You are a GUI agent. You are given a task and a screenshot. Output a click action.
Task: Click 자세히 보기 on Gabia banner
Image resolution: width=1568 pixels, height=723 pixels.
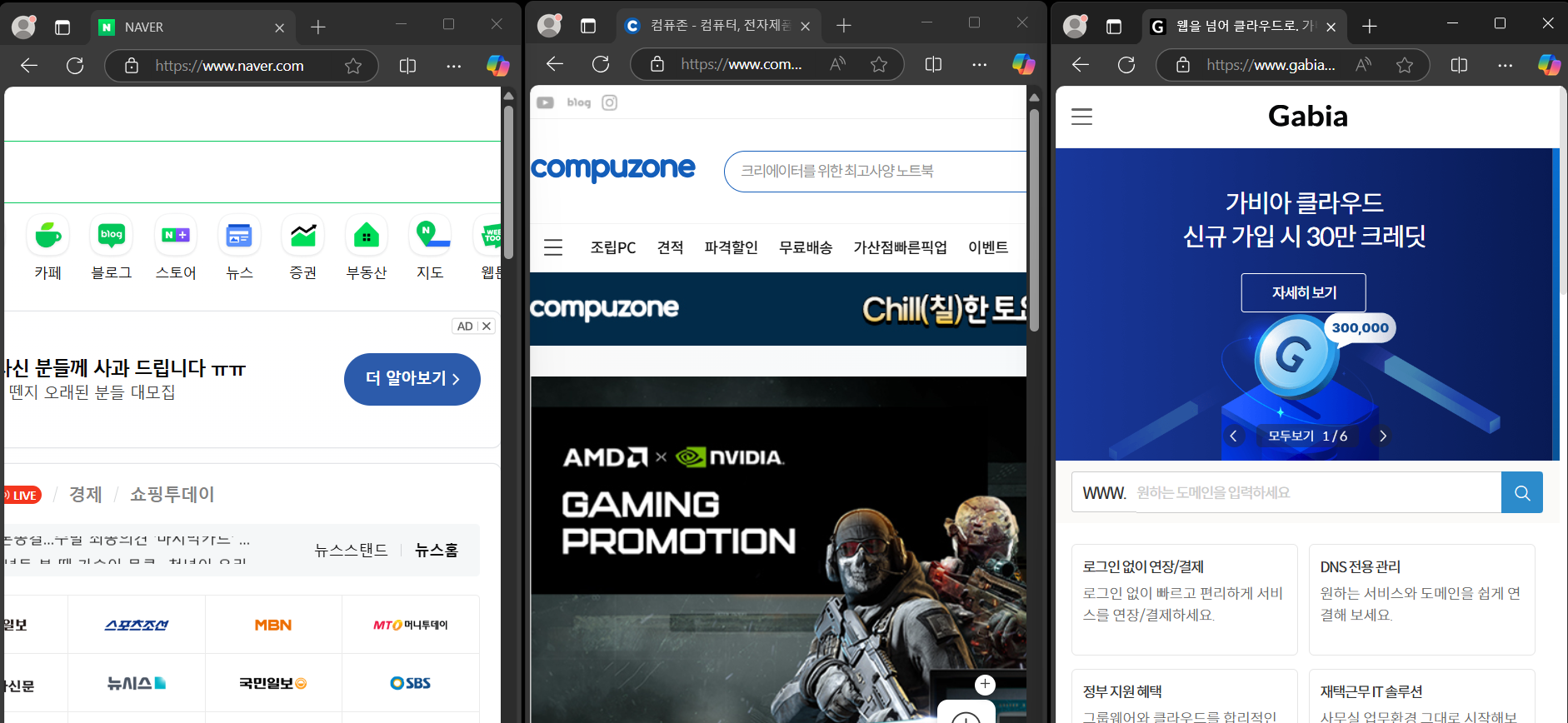tap(1304, 292)
